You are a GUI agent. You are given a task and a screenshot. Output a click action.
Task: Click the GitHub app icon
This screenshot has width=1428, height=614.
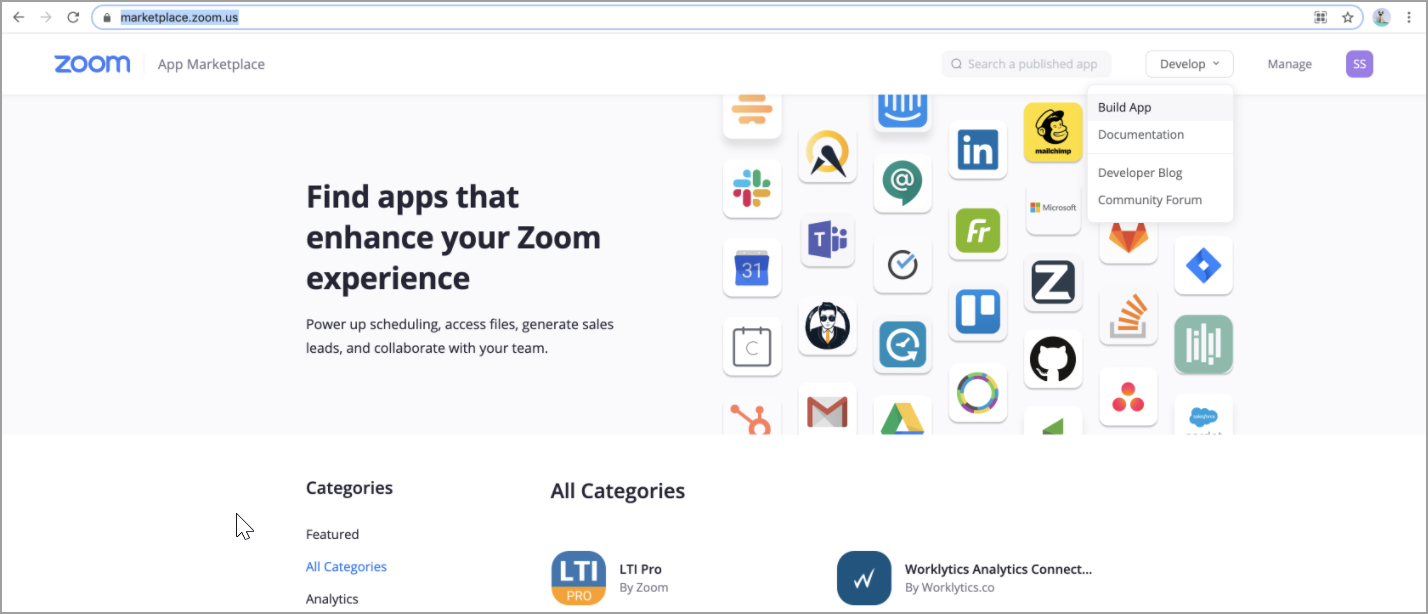[x=1053, y=359]
